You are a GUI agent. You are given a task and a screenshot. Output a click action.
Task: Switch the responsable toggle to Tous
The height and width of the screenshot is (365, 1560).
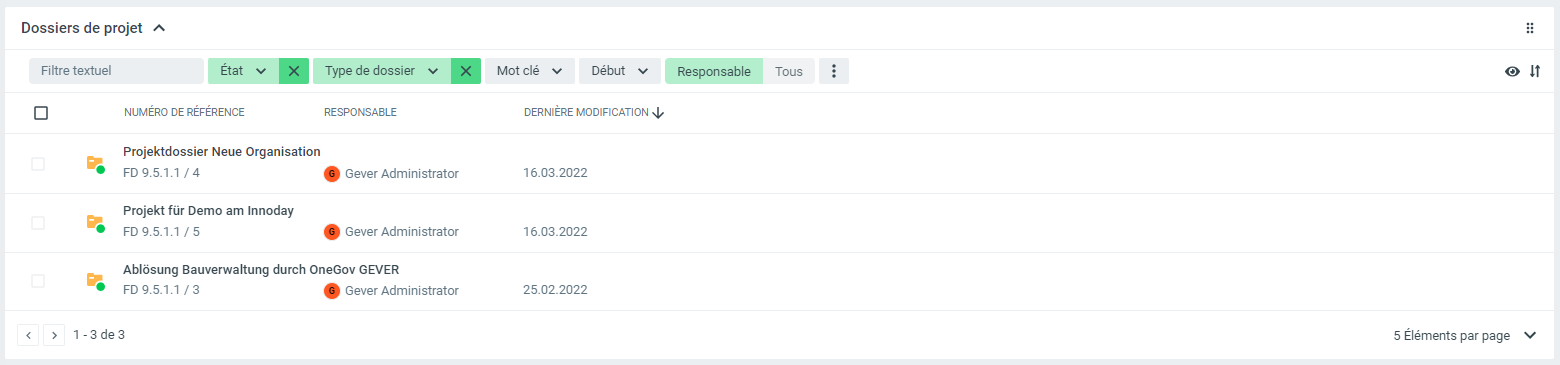(x=789, y=71)
